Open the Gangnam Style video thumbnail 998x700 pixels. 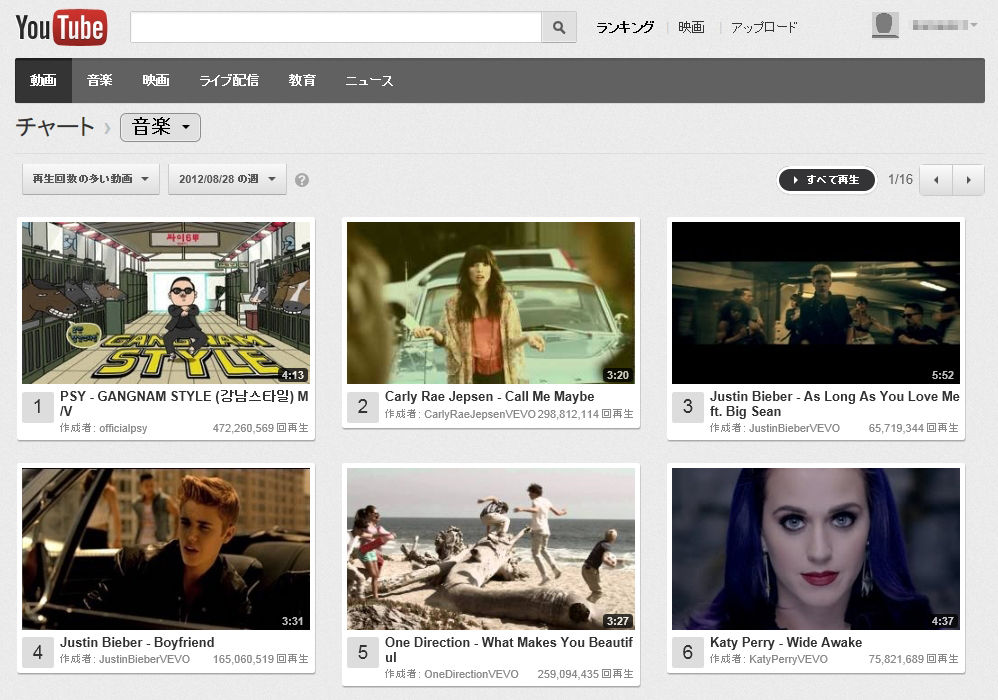(x=166, y=303)
